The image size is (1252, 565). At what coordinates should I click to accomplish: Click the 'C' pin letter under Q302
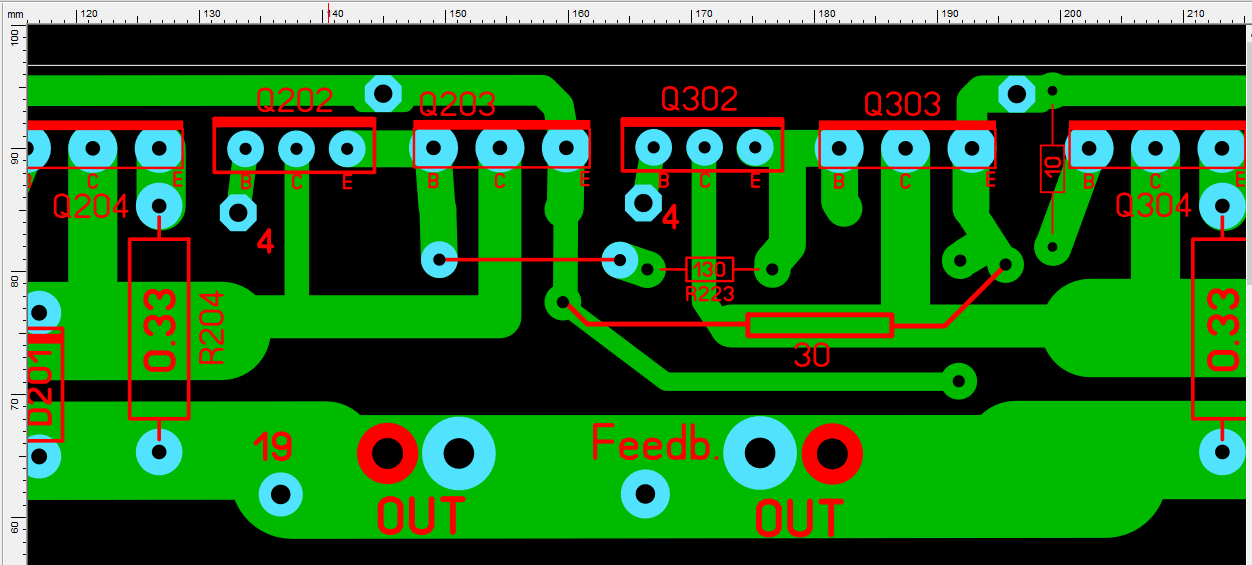pos(705,182)
